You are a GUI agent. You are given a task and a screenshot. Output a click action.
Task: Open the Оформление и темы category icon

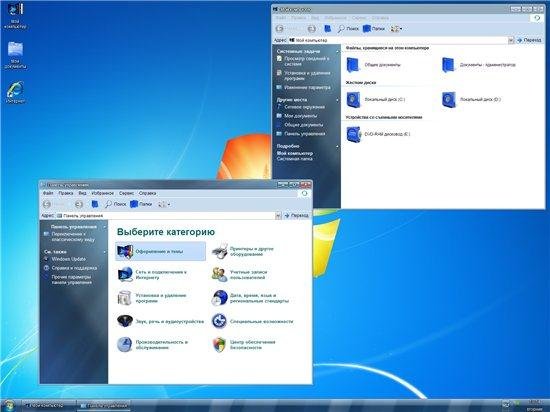pyautogui.click(x=125, y=251)
